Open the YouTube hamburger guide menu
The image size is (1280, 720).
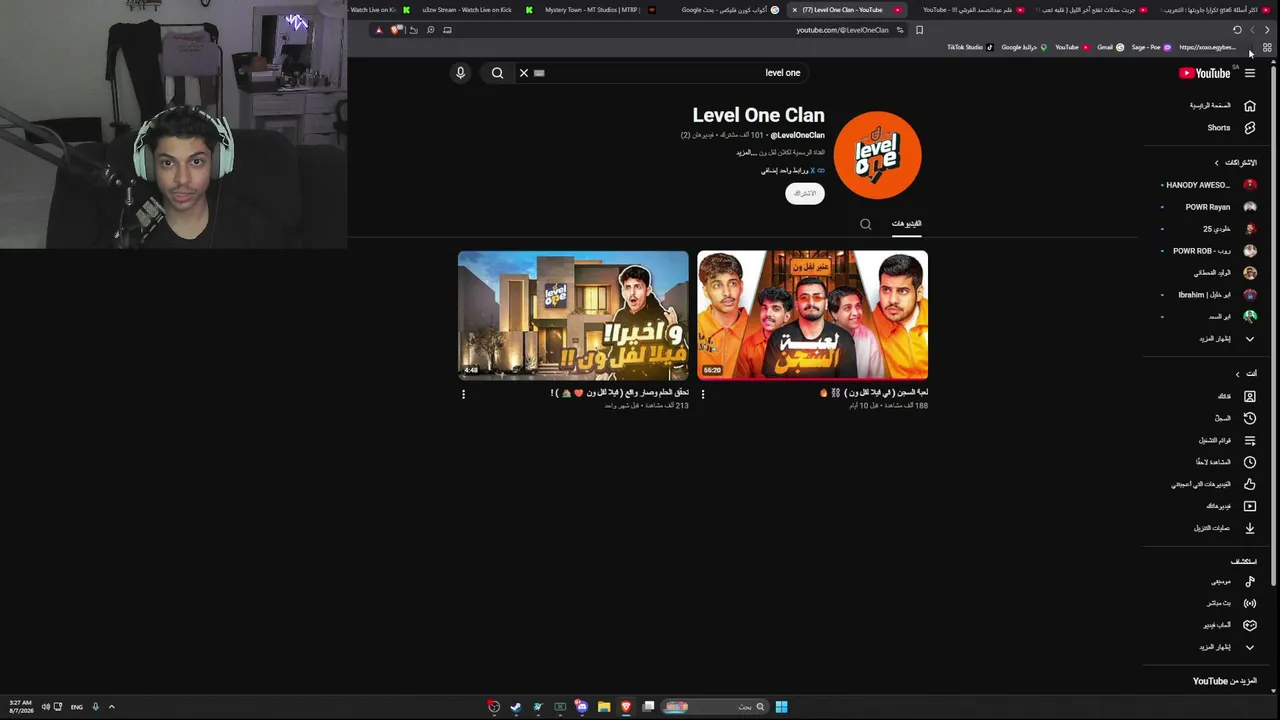(x=1249, y=73)
